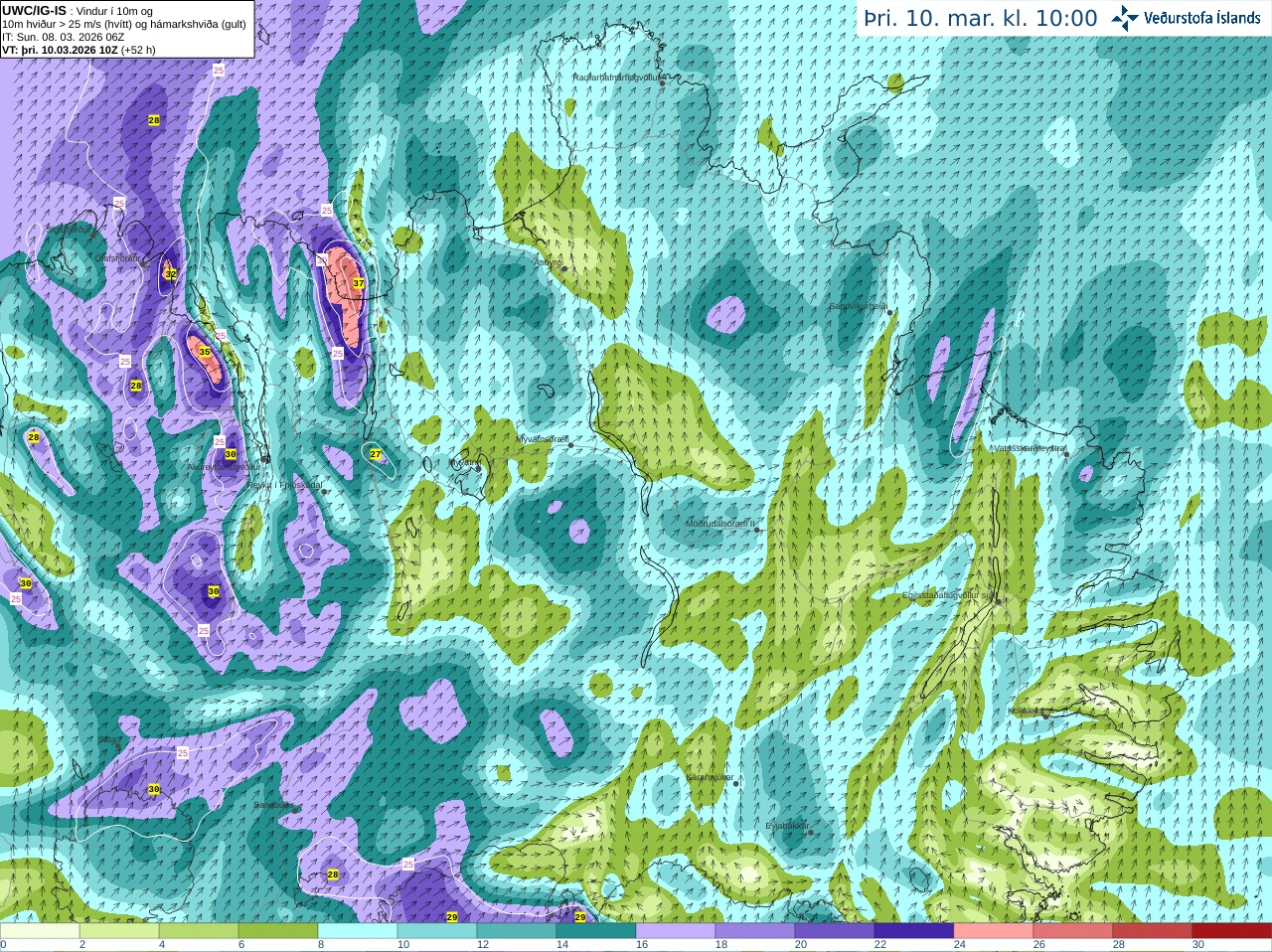Click the UWC/IG-IS model title
This screenshot has width=1272, height=952.
(35, 10)
